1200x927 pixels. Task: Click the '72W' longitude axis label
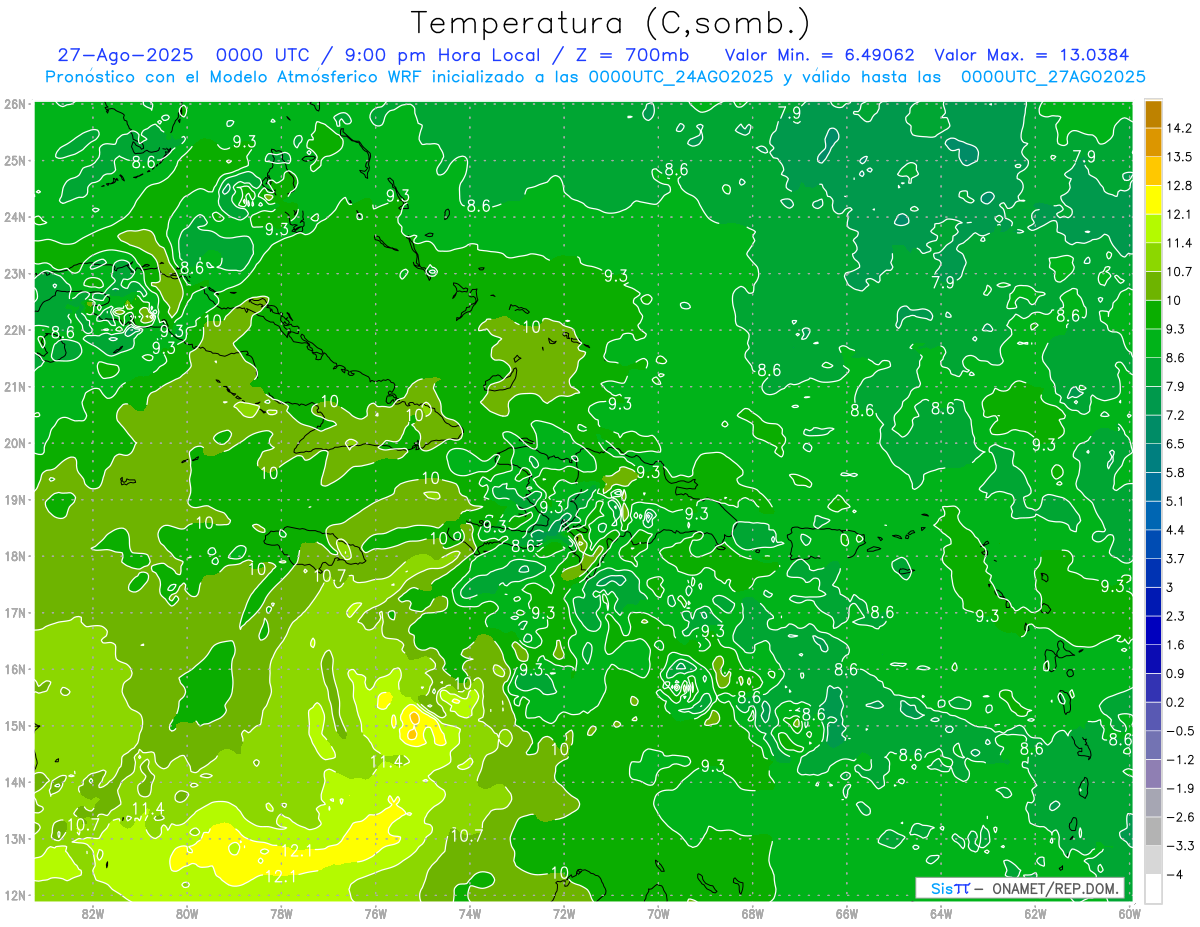[x=563, y=913]
